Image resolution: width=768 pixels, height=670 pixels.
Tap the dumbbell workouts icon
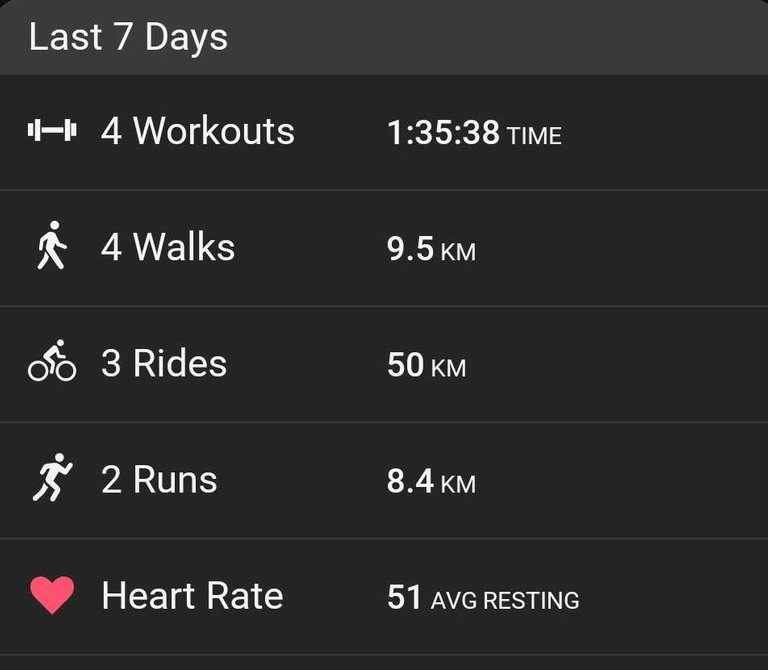(x=52, y=131)
